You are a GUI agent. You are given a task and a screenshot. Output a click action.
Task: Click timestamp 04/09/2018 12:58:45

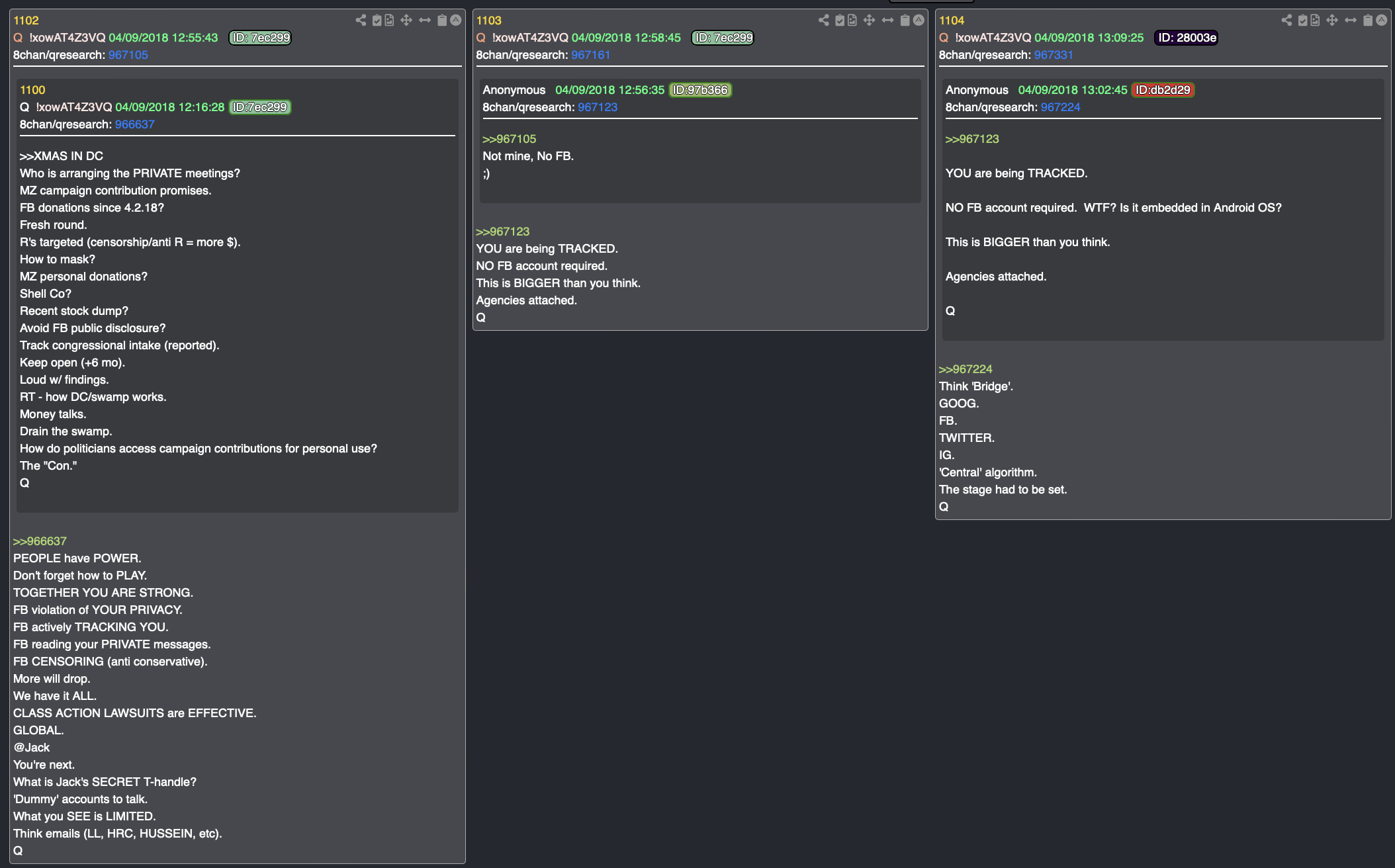tap(626, 38)
